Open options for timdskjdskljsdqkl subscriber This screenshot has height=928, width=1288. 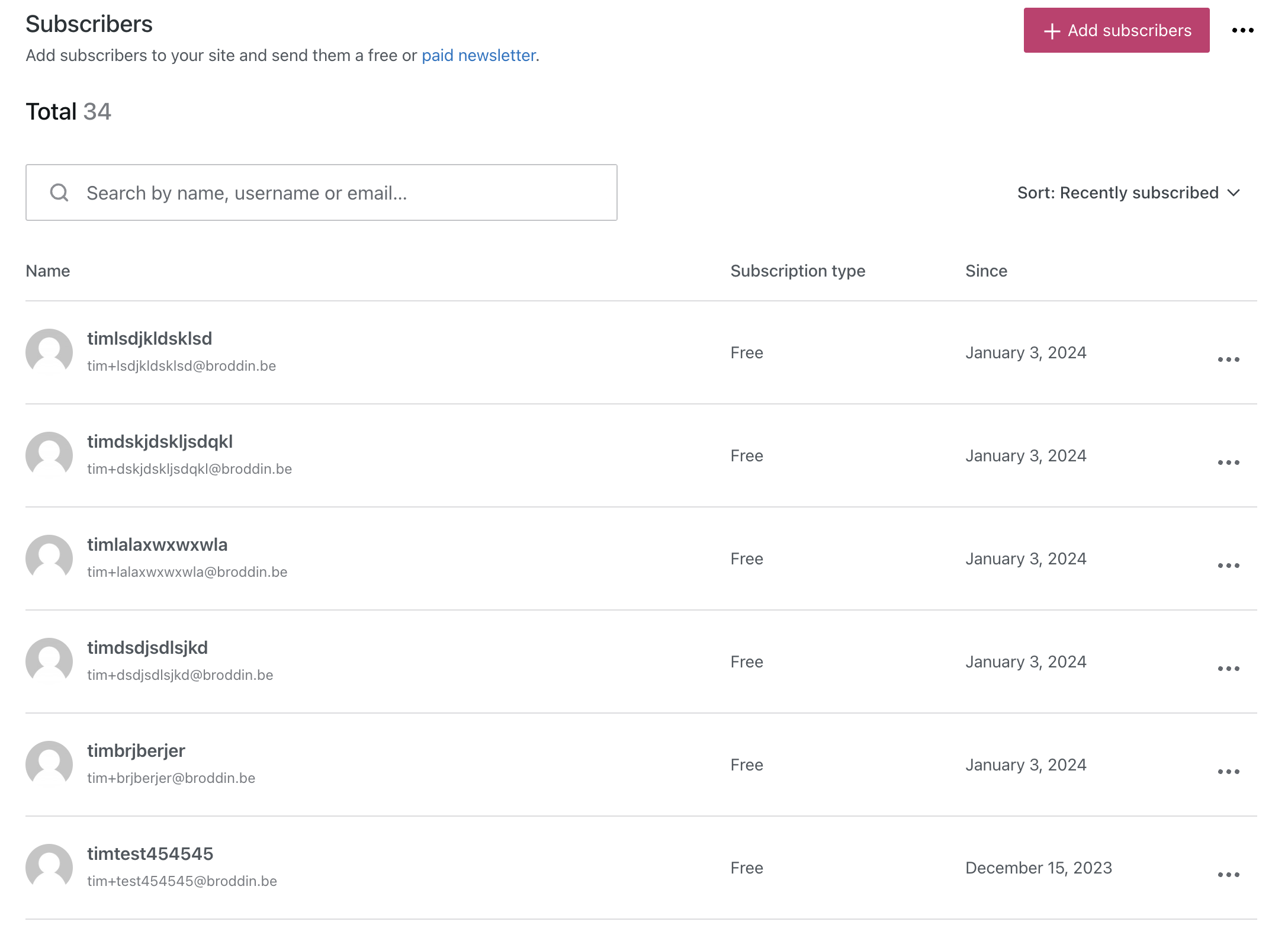click(x=1228, y=462)
